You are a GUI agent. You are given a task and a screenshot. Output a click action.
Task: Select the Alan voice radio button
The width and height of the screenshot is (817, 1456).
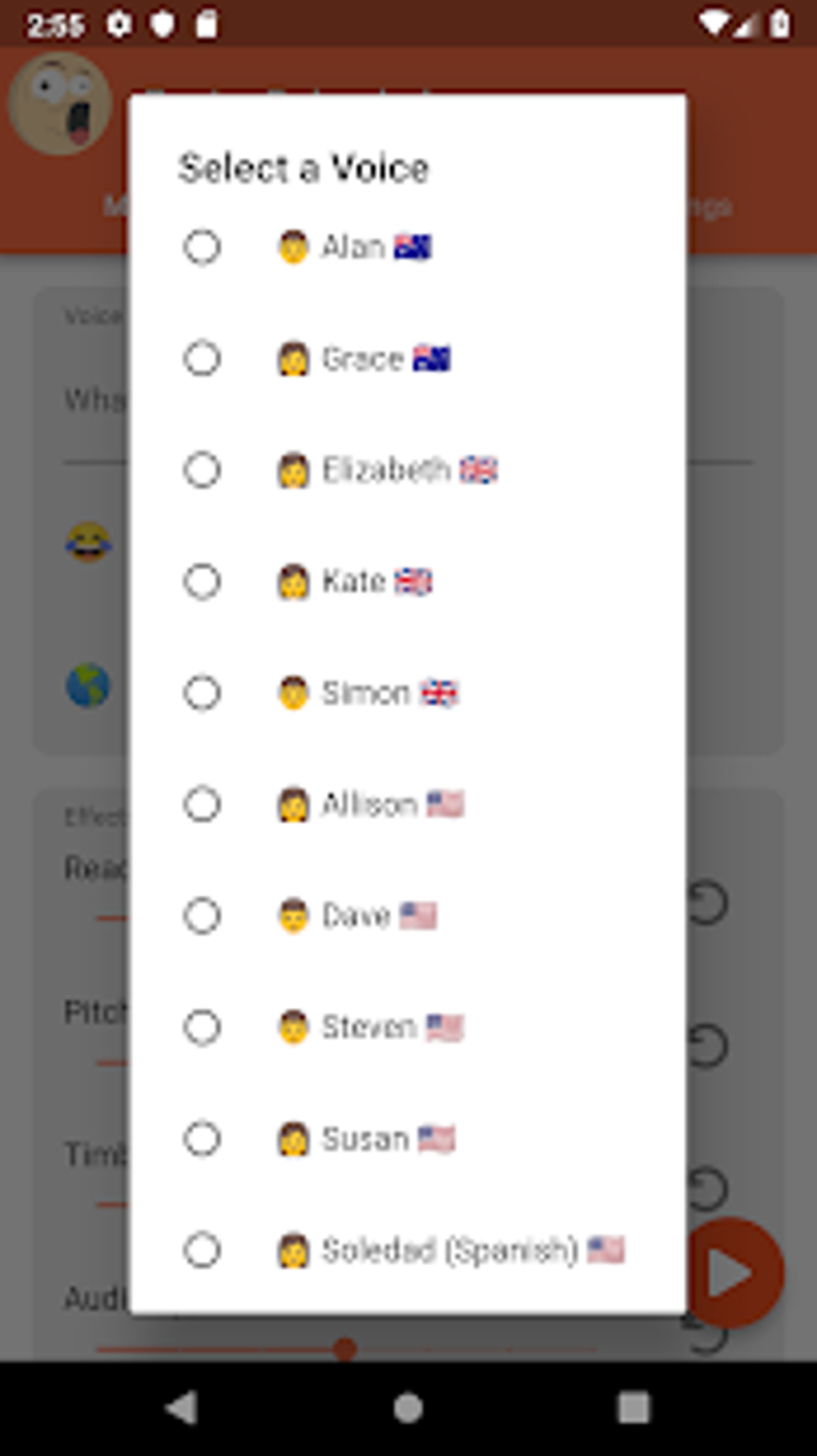pyautogui.click(x=202, y=247)
